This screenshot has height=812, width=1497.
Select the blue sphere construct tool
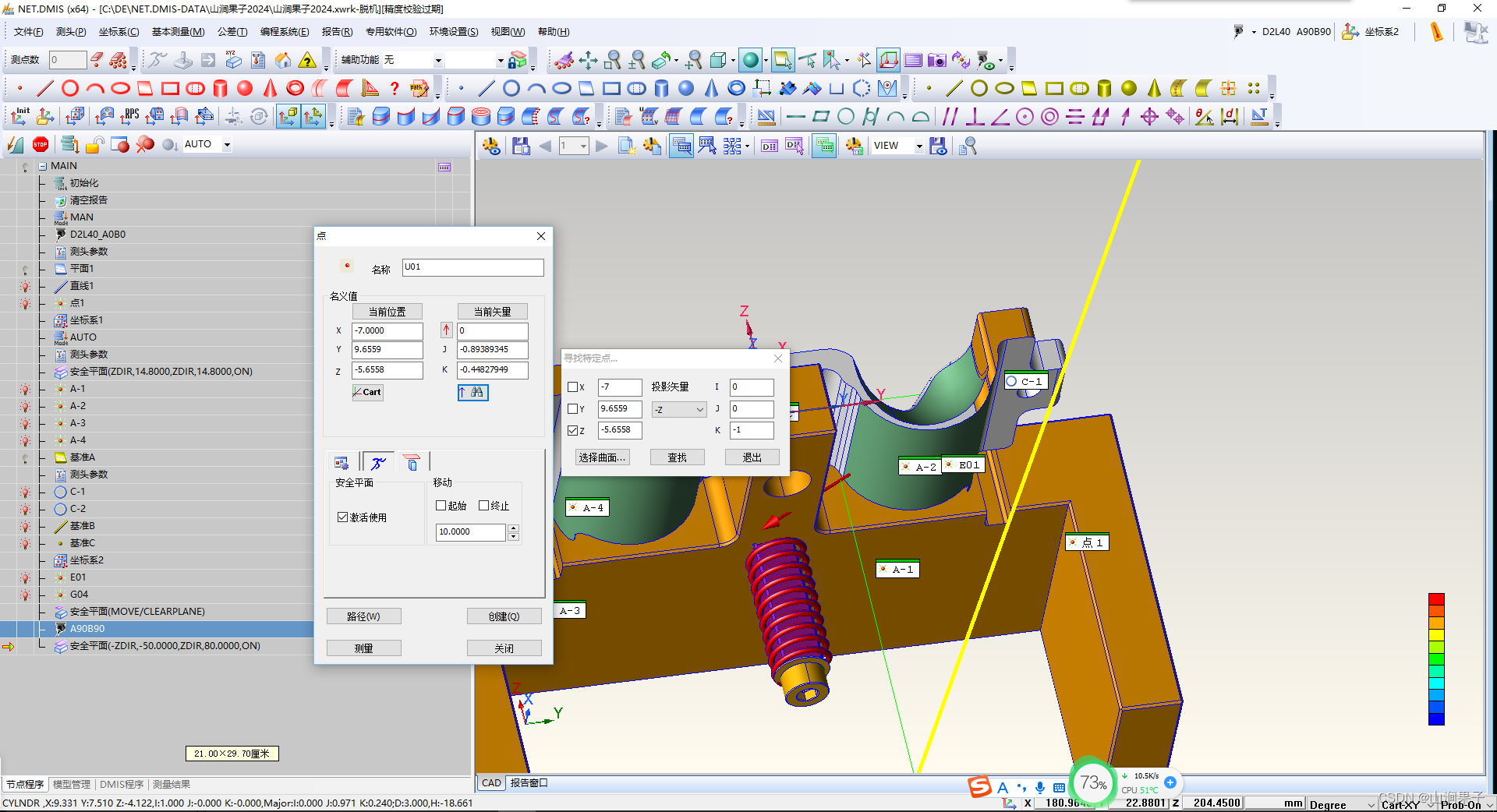[686, 88]
